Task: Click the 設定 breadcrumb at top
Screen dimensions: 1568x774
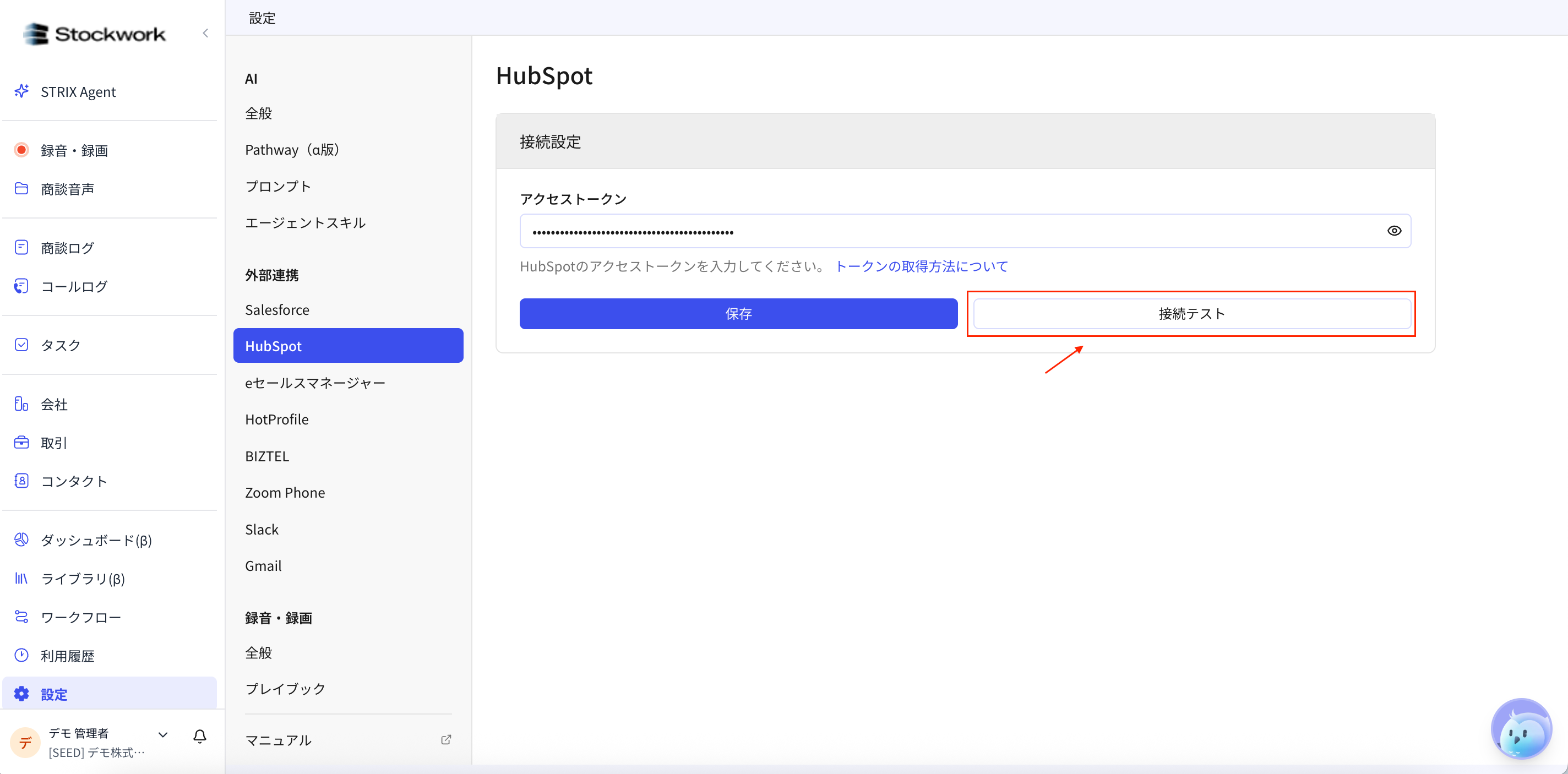Action: 262,18
